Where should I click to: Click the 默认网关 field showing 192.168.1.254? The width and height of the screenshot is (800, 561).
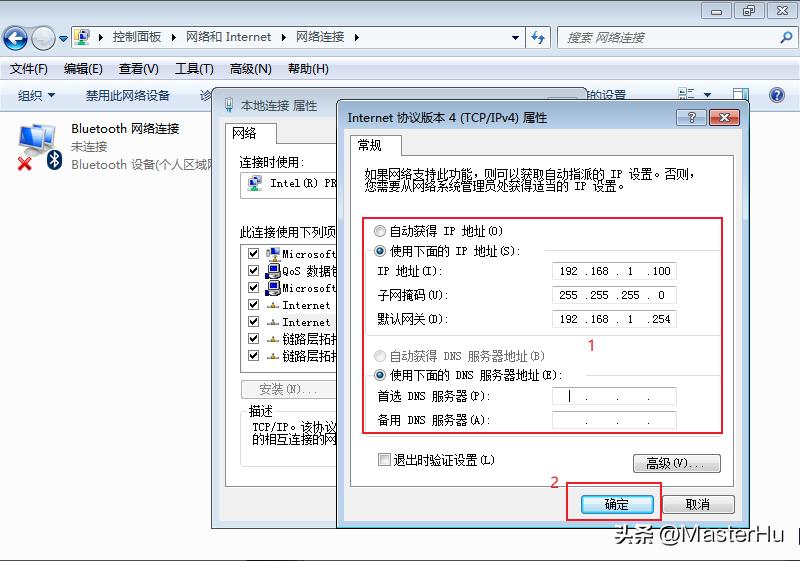pyautogui.click(x=614, y=319)
